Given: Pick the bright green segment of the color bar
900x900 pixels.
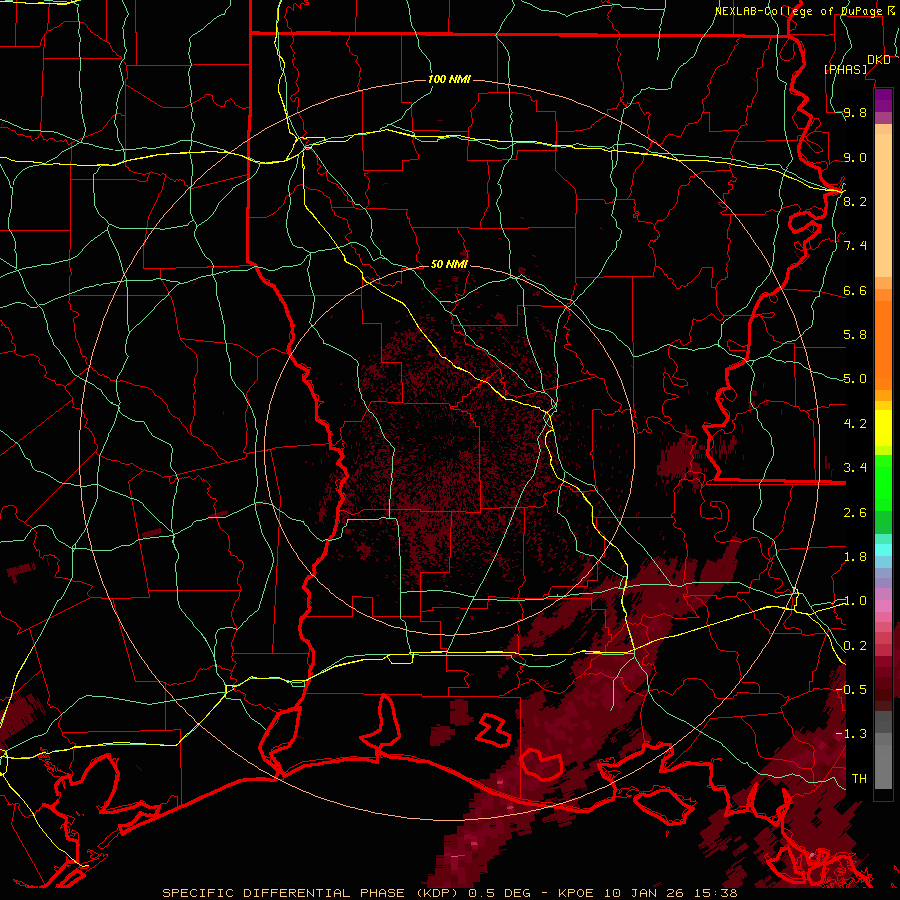Looking at the screenshot, I should click(883, 482).
